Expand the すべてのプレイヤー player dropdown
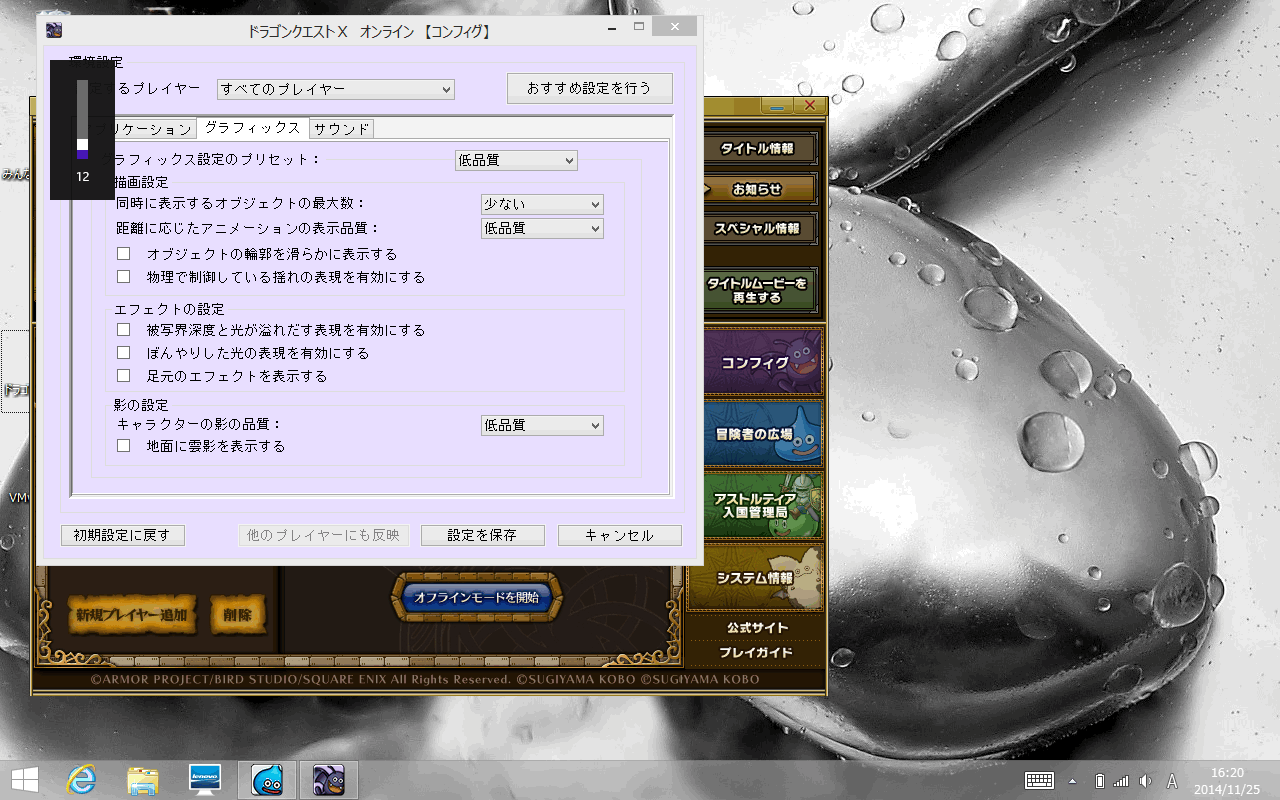This screenshot has width=1280, height=800. pos(335,89)
